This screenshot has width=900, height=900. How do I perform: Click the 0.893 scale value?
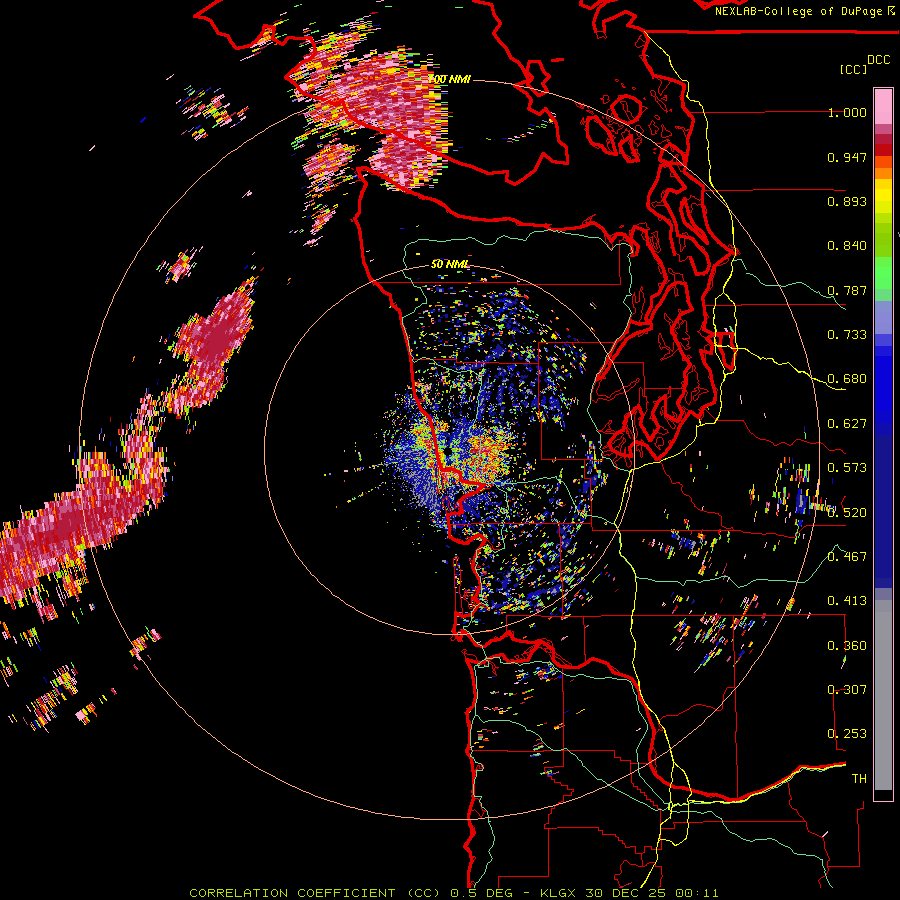click(x=847, y=201)
